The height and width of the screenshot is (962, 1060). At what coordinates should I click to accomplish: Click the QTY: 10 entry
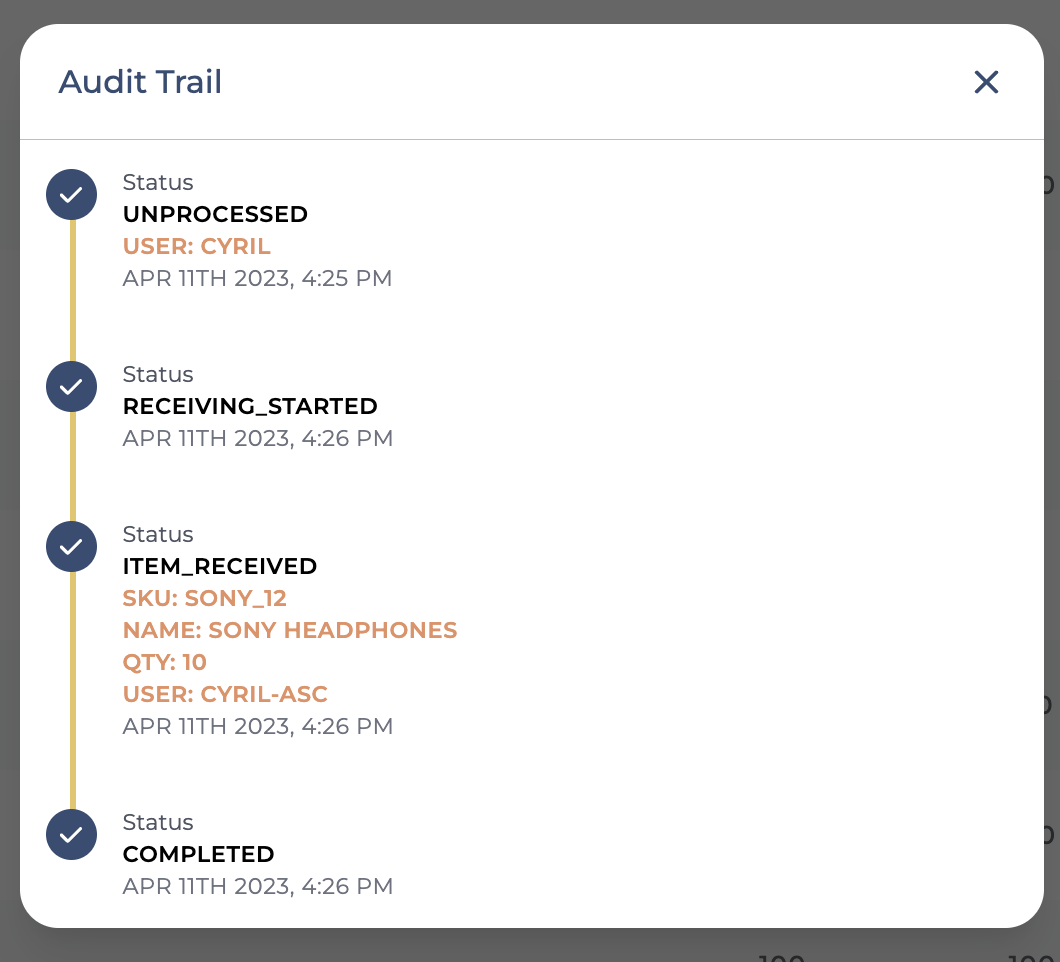coord(164,662)
